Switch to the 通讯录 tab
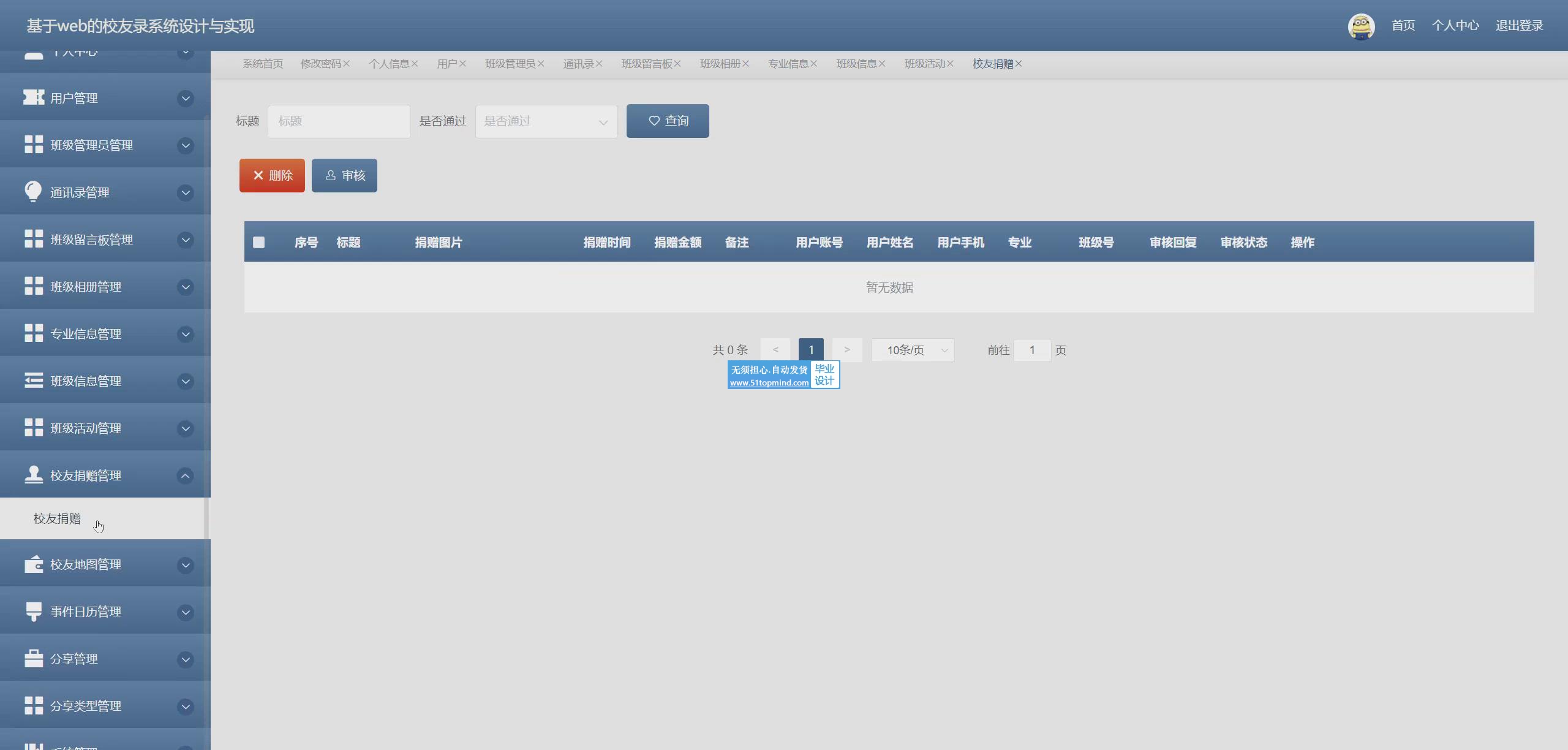1568x750 pixels. click(x=579, y=64)
